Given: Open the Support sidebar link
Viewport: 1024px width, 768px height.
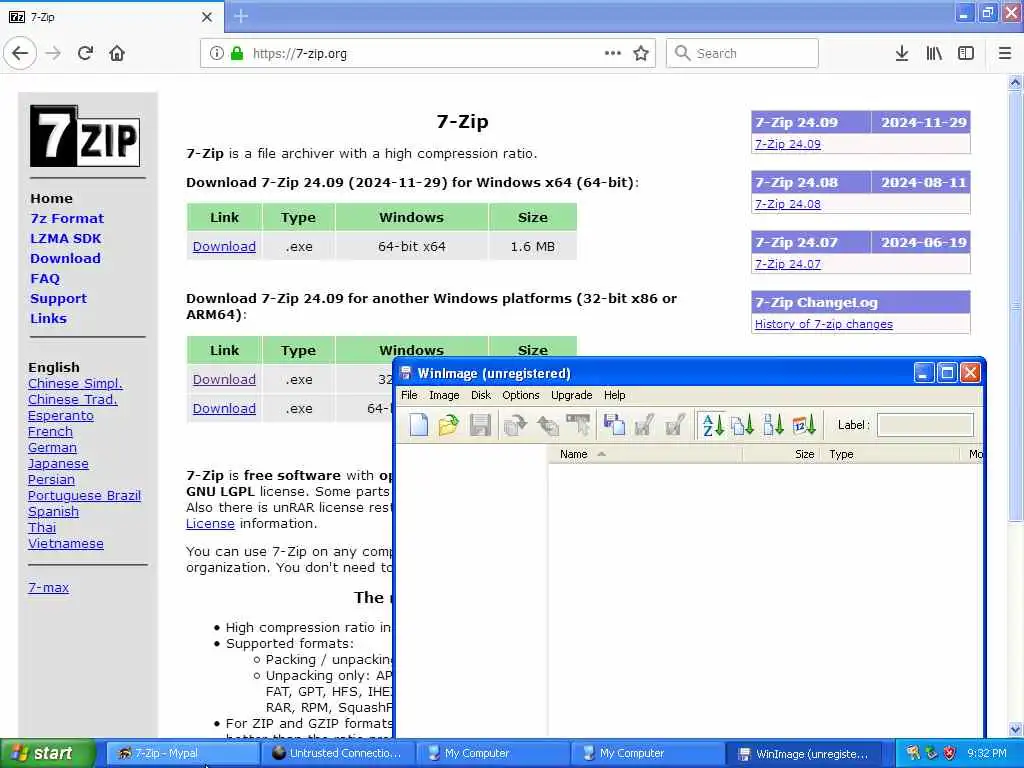Looking at the screenshot, I should (58, 298).
